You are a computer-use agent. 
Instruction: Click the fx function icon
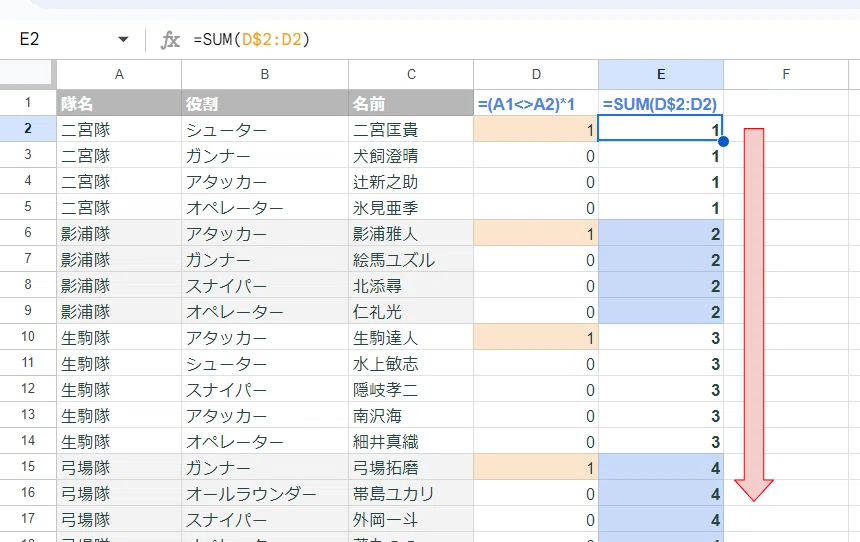170,39
